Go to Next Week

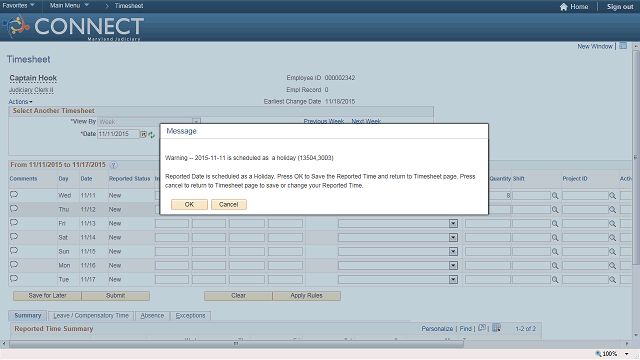click(x=366, y=121)
